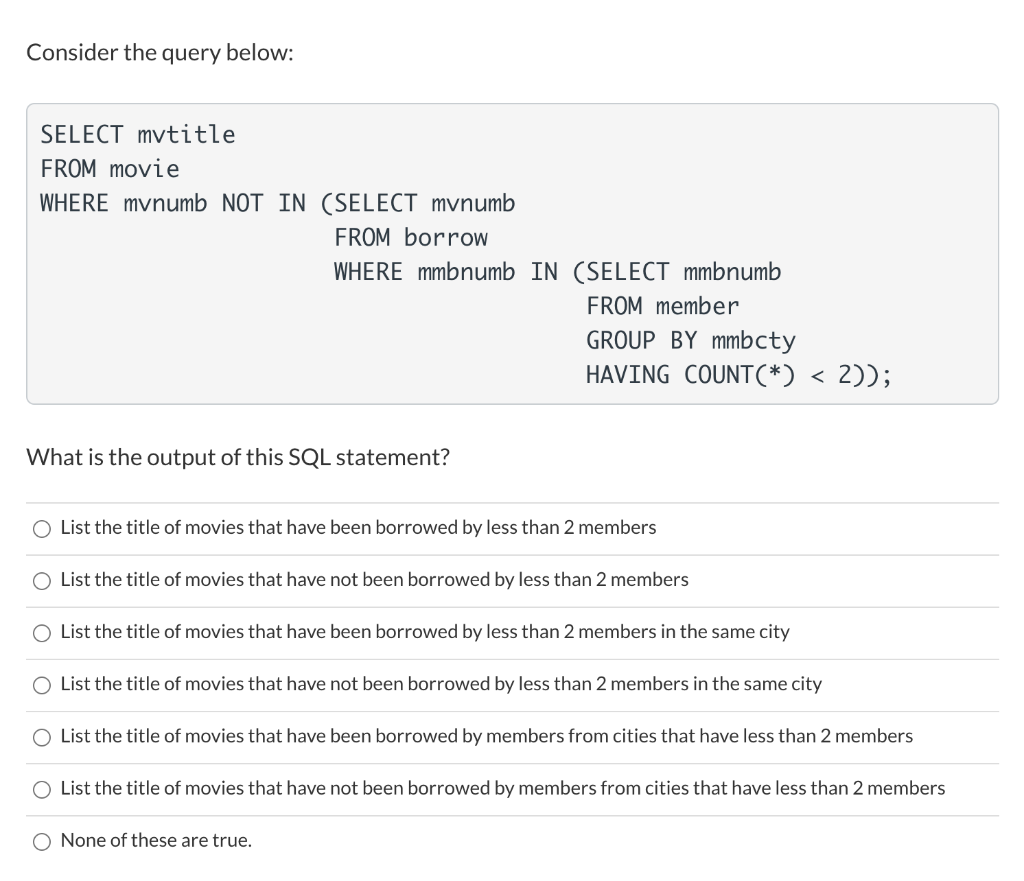Click the GROUP BY mmbcty line
Screen dimensions: 1024x881
[x=690, y=340]
